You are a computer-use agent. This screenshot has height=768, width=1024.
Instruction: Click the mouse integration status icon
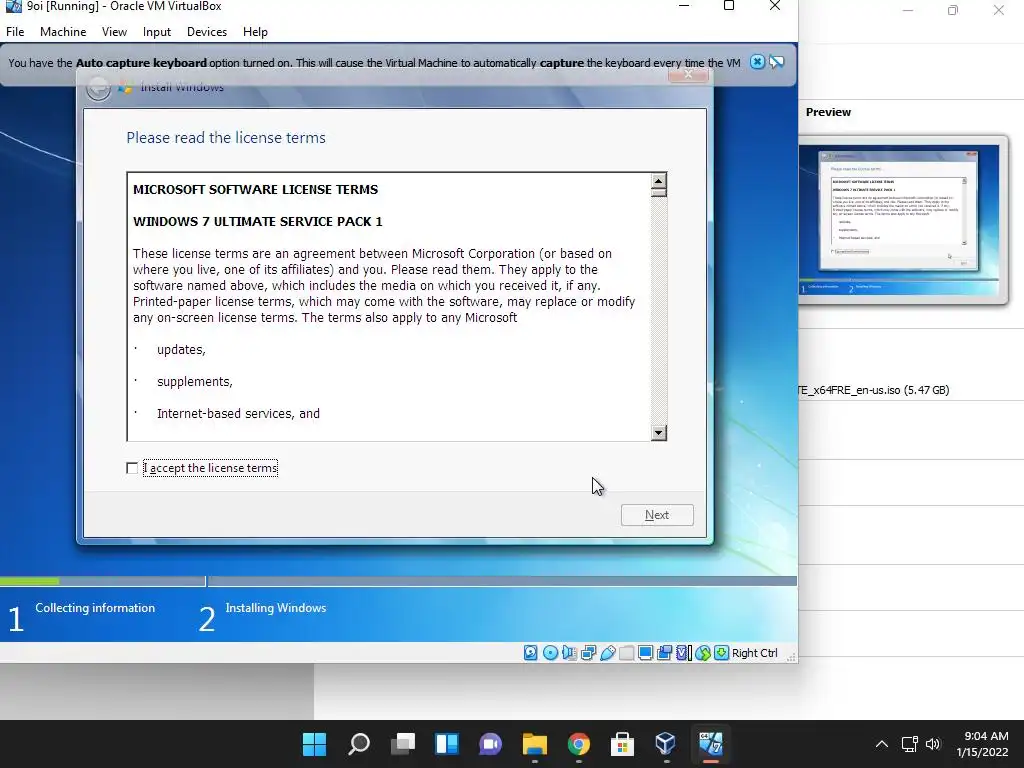(703, 652)
